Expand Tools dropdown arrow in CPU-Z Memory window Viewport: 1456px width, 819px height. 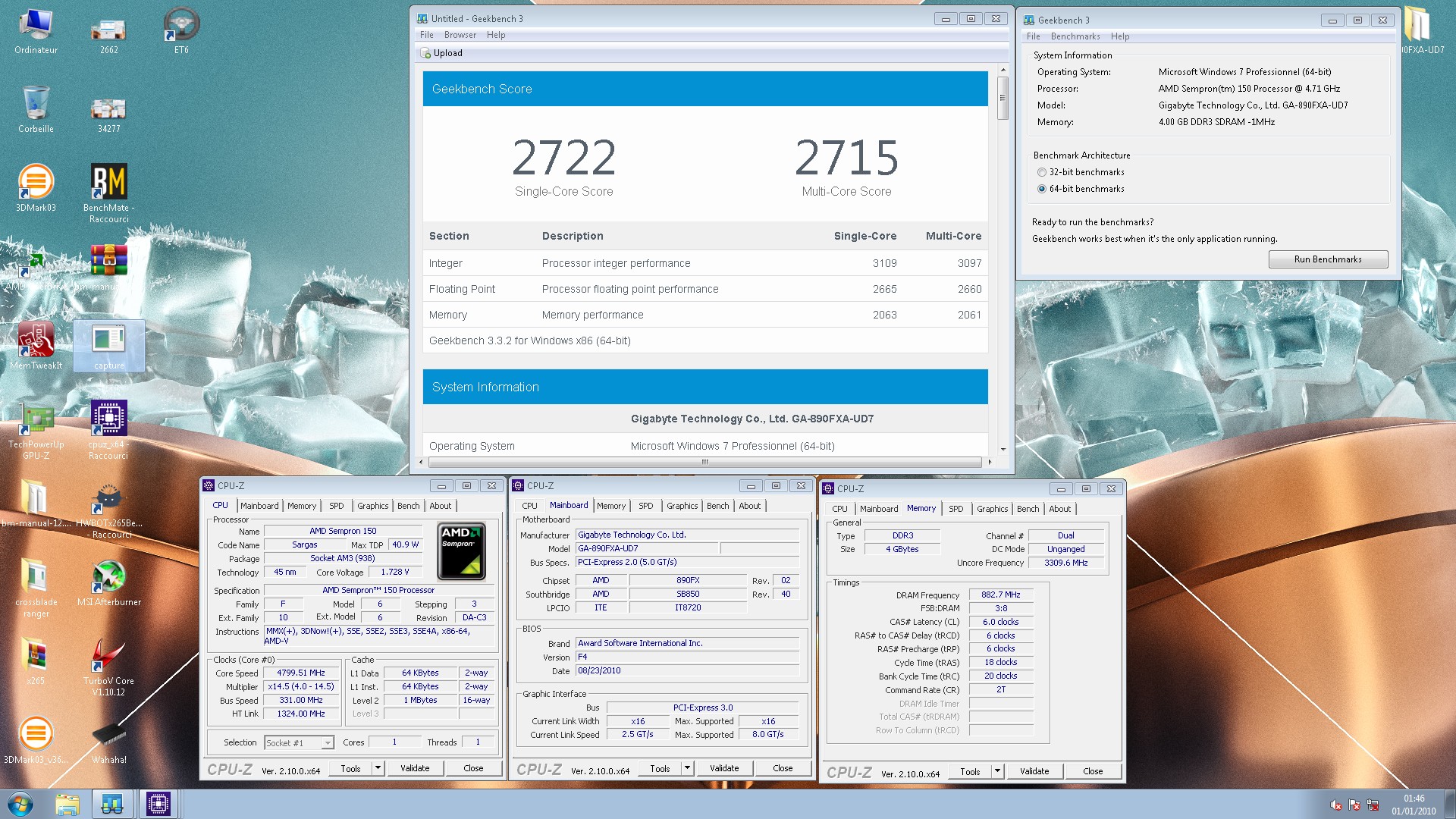997,771
